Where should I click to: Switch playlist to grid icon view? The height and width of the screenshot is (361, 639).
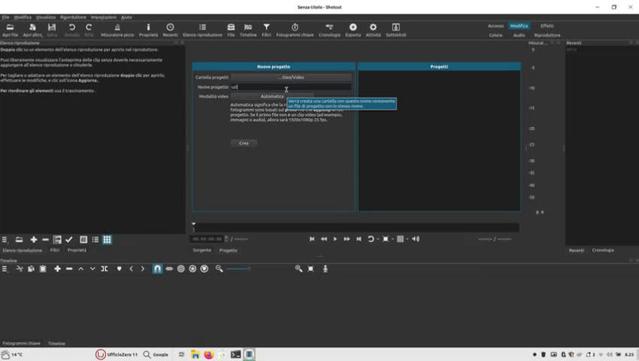(x=107, y=240)
